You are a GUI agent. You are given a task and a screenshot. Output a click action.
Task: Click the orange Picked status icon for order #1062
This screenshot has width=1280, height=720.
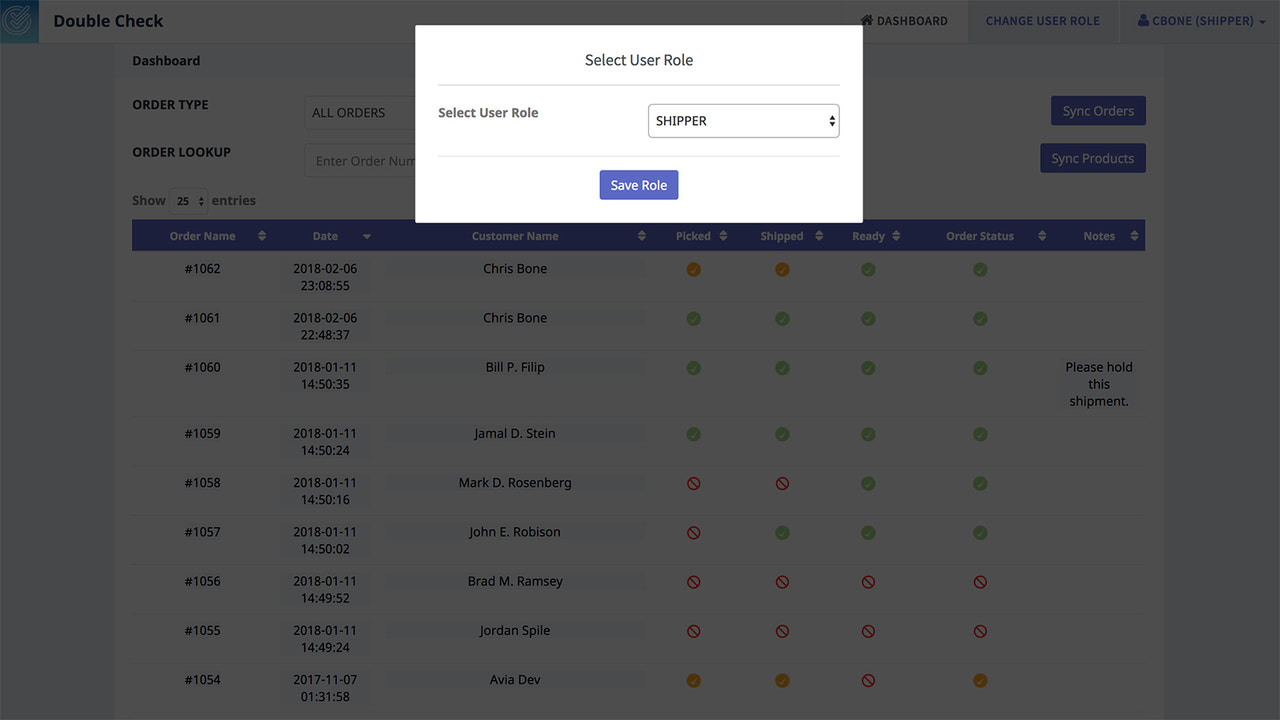(693, 268)
